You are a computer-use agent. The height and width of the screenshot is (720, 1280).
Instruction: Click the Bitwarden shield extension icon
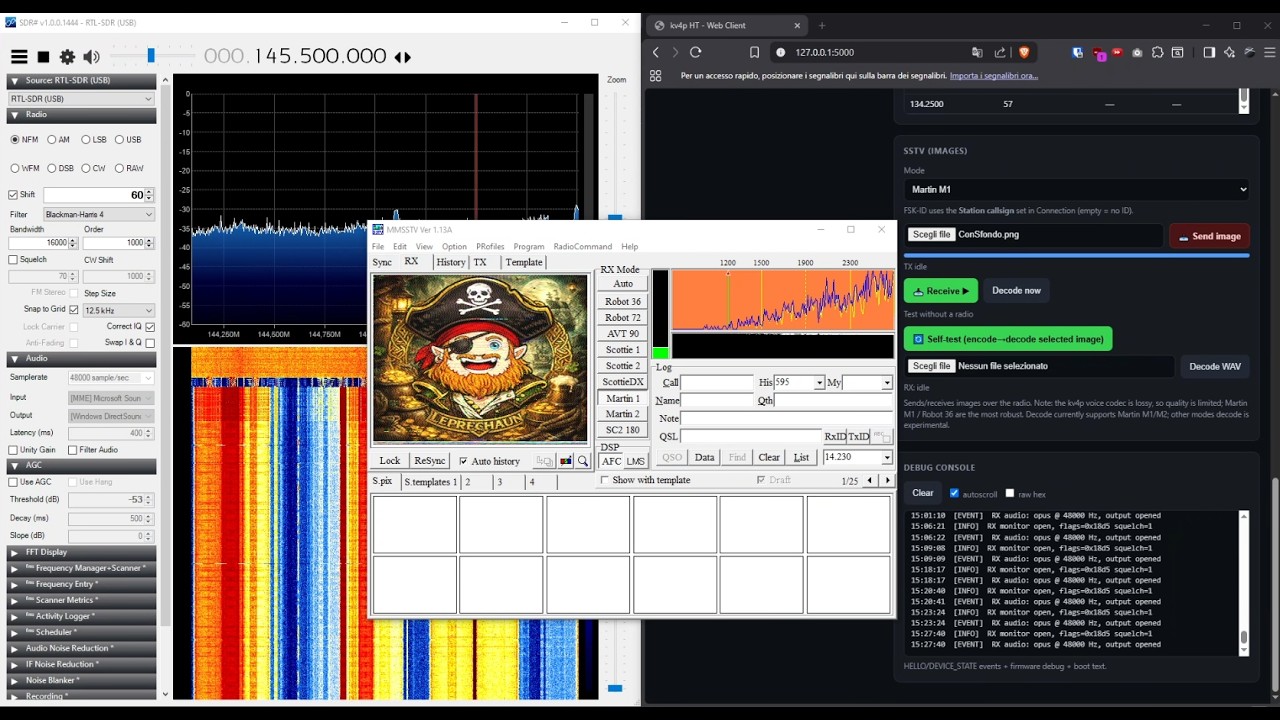[x=1077, y=52]
